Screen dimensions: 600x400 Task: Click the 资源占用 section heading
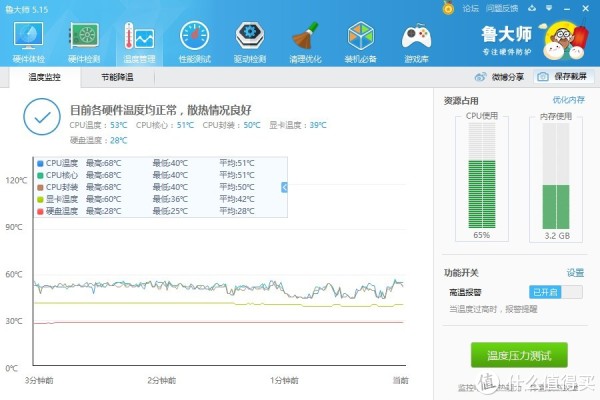pyautogui.click(x=461, y=101)
